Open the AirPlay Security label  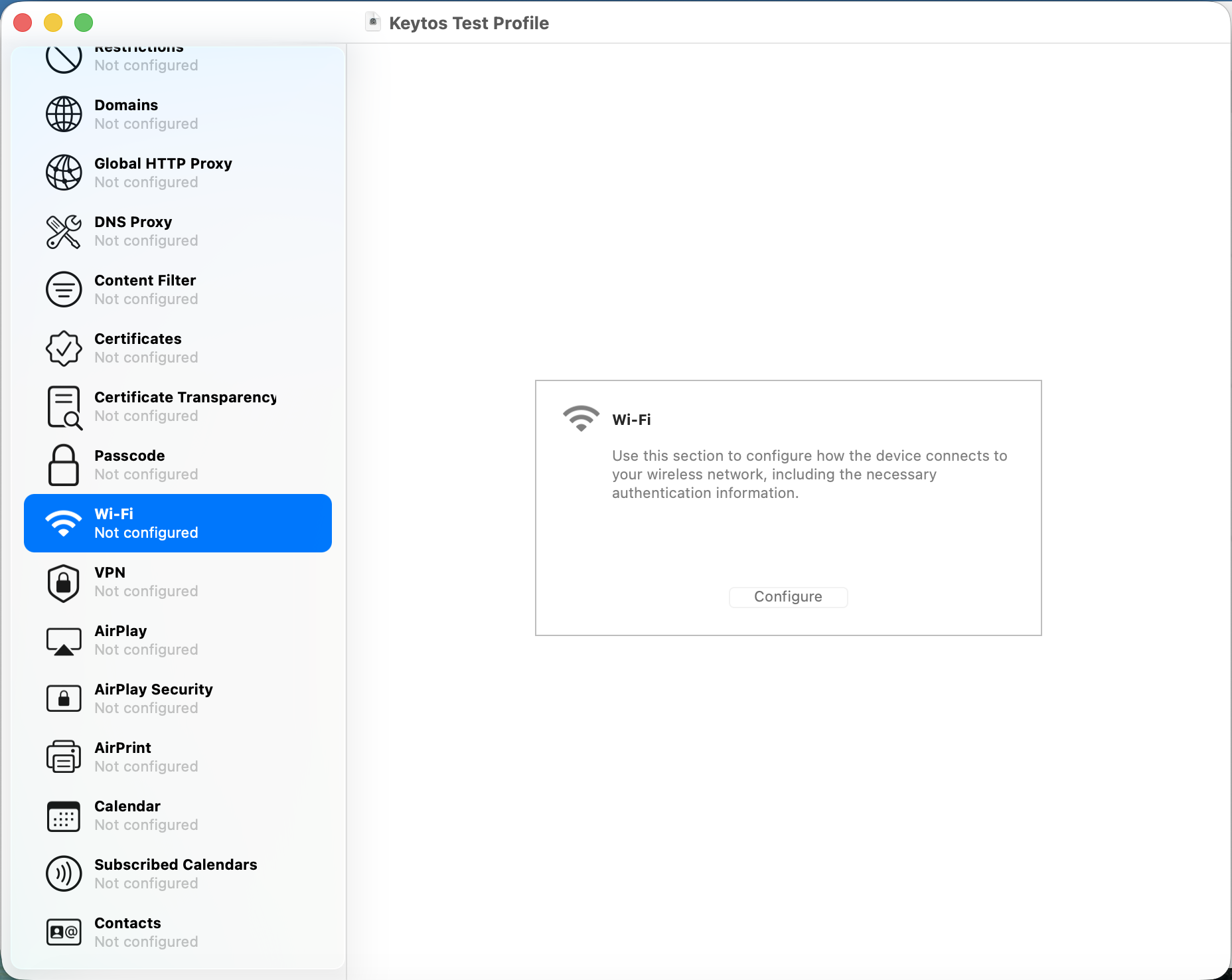coord(154,689)
